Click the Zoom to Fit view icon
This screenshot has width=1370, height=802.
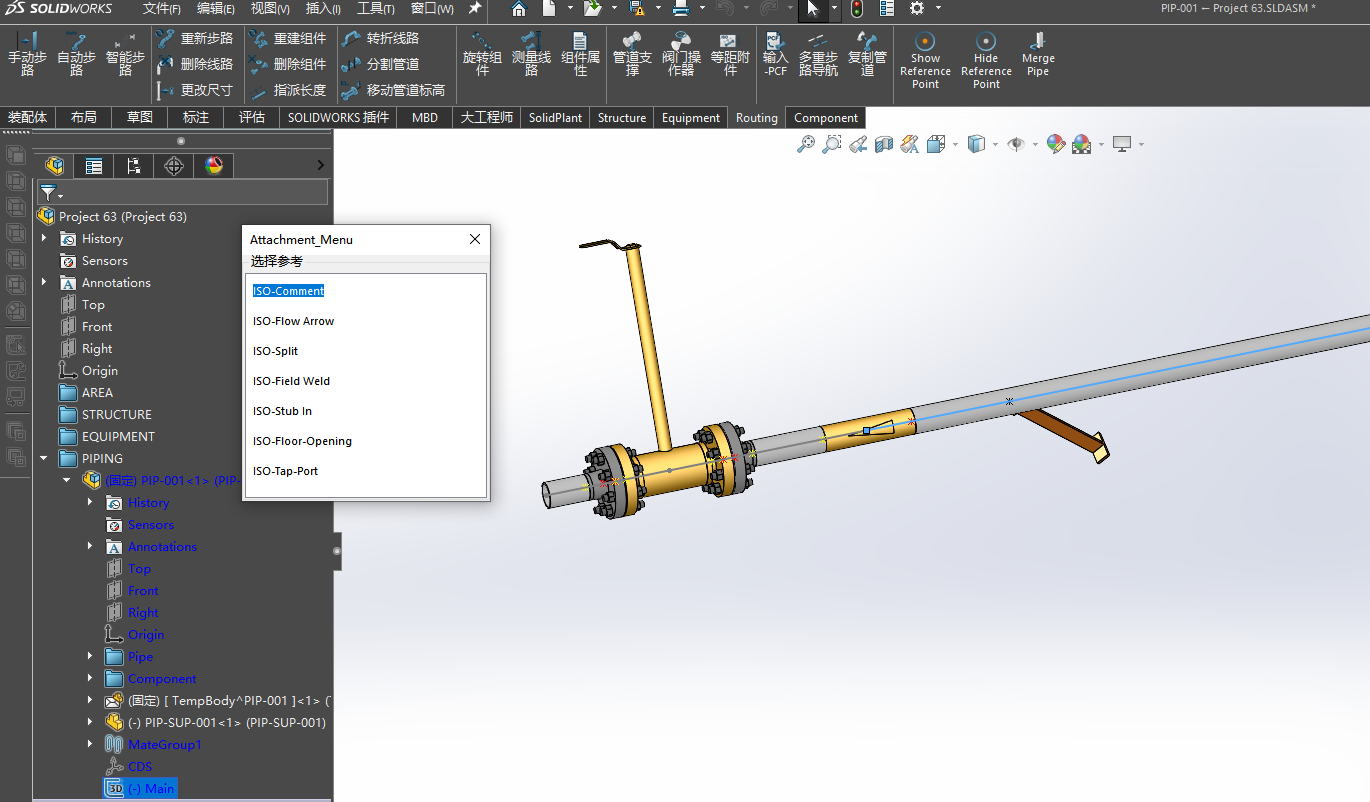click(805, 144)
